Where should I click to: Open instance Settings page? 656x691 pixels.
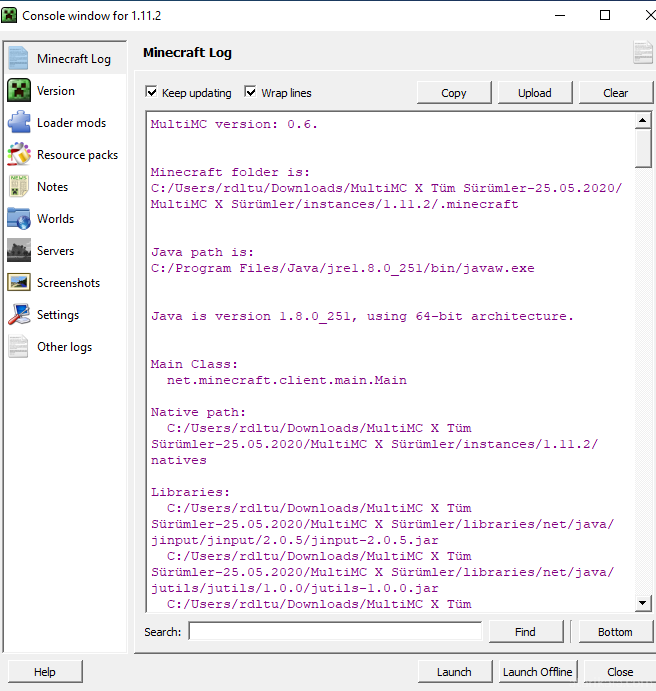(66, 315)
